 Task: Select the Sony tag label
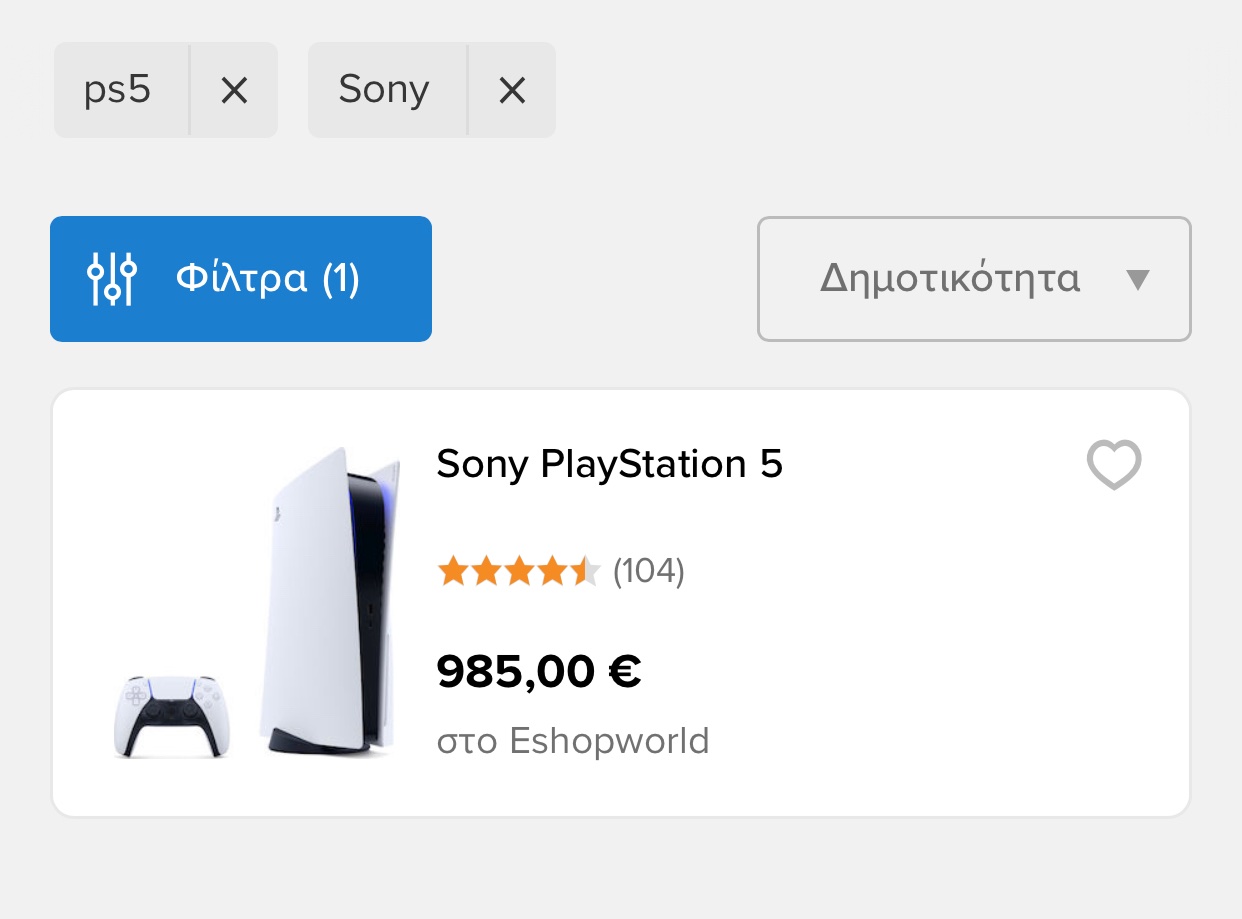(384, 91)
